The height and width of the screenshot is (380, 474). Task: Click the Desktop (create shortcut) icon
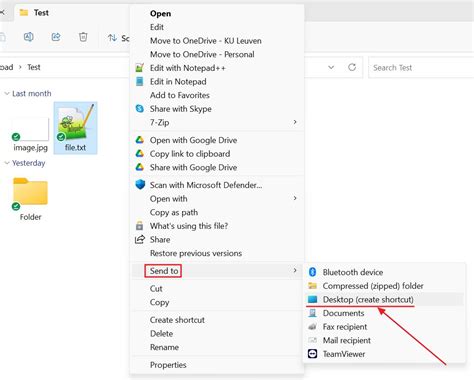coord(312,299)
